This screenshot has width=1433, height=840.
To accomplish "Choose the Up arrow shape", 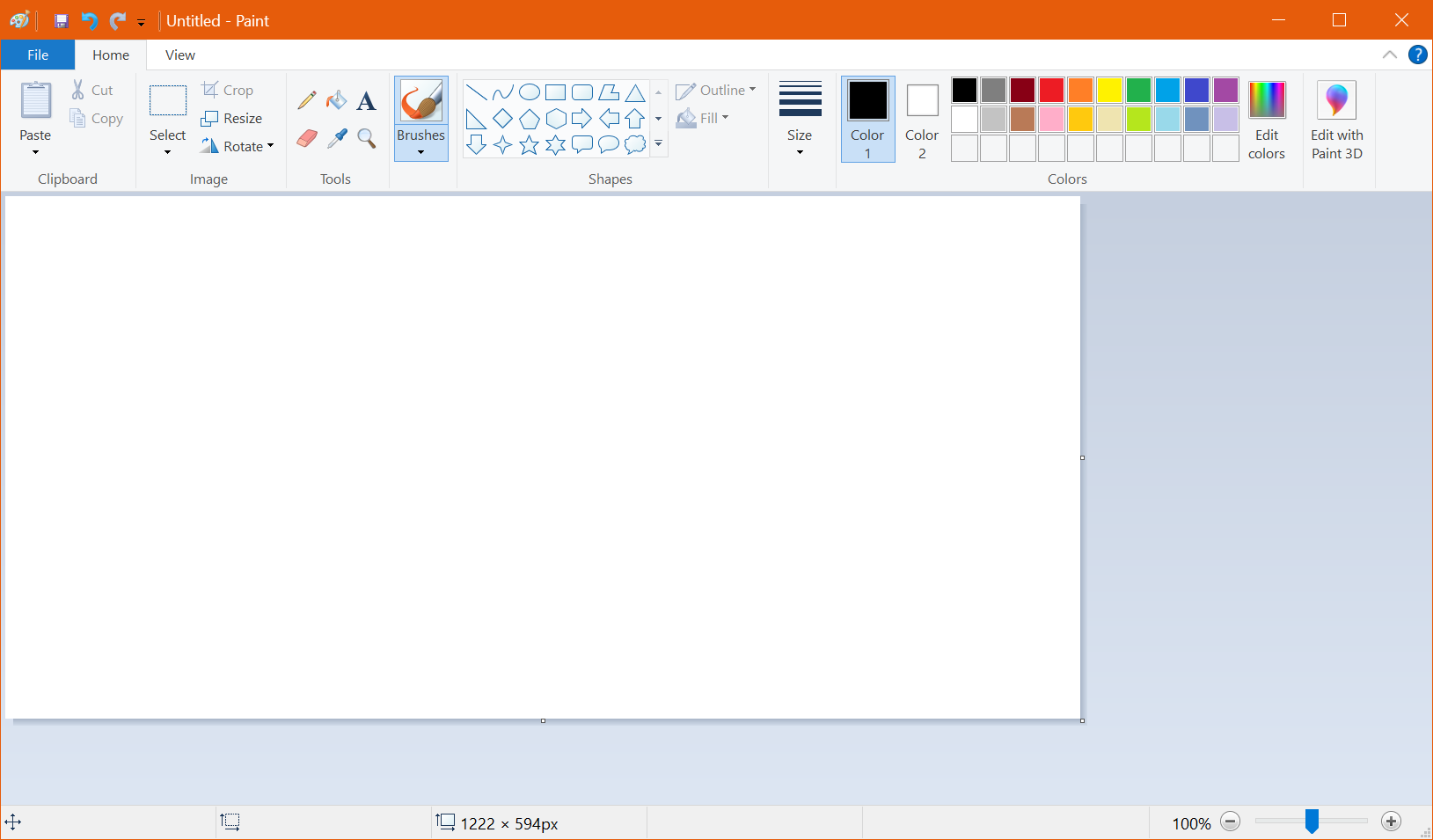I will pos(635,119).
